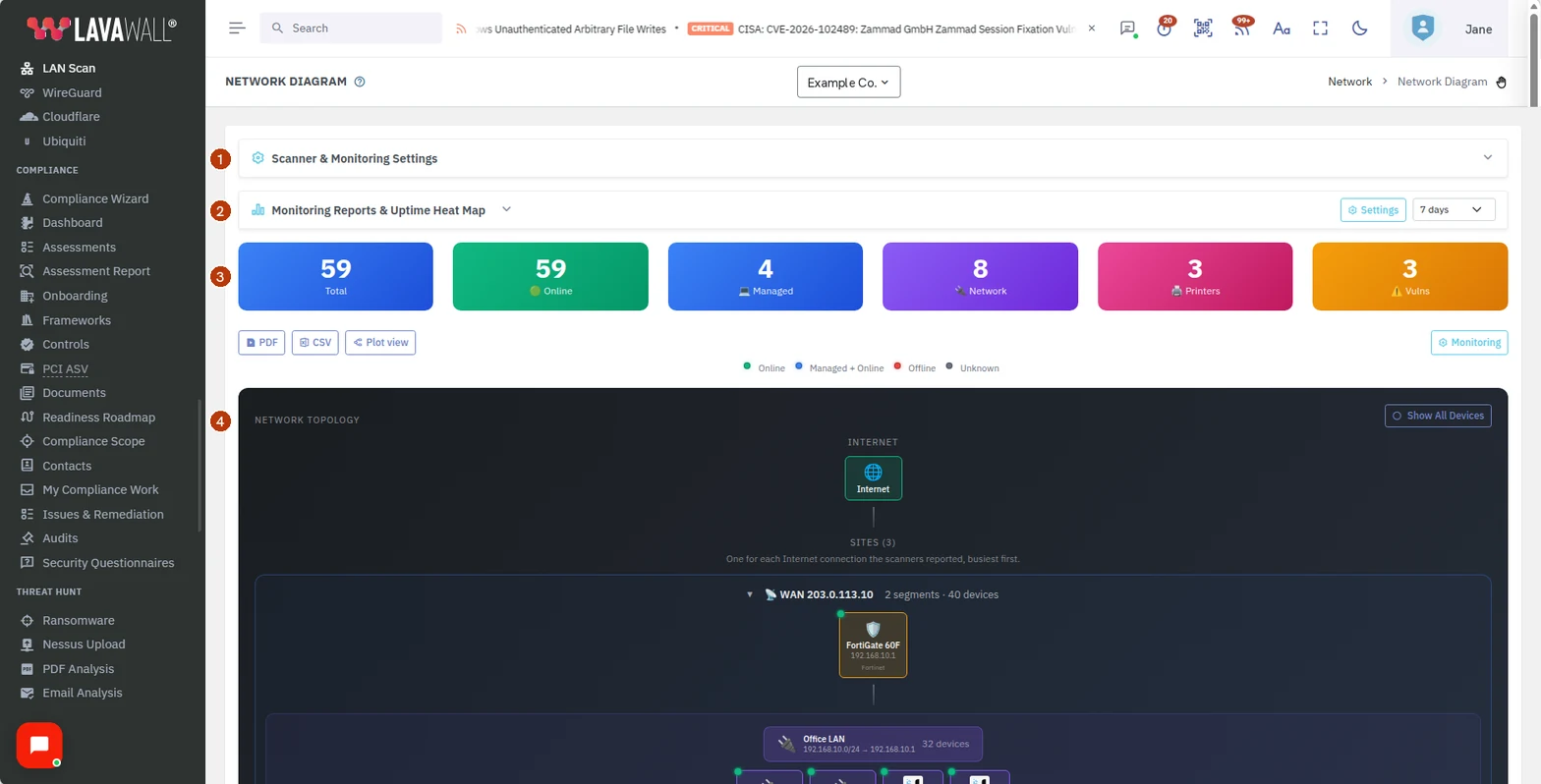Open Nessus Upload in the sidebar
This screenshot has height=784, width=1541.
coord(84,644)
